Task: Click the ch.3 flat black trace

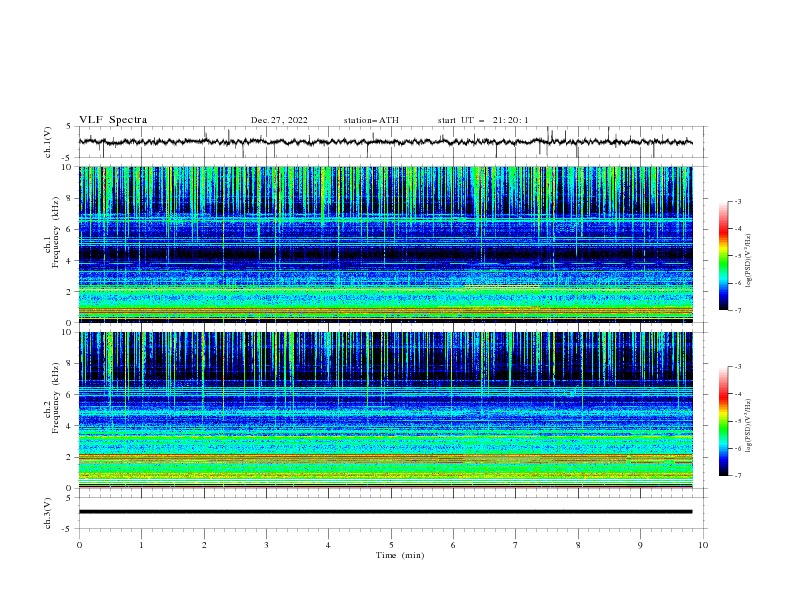Action: coord(385,512)
